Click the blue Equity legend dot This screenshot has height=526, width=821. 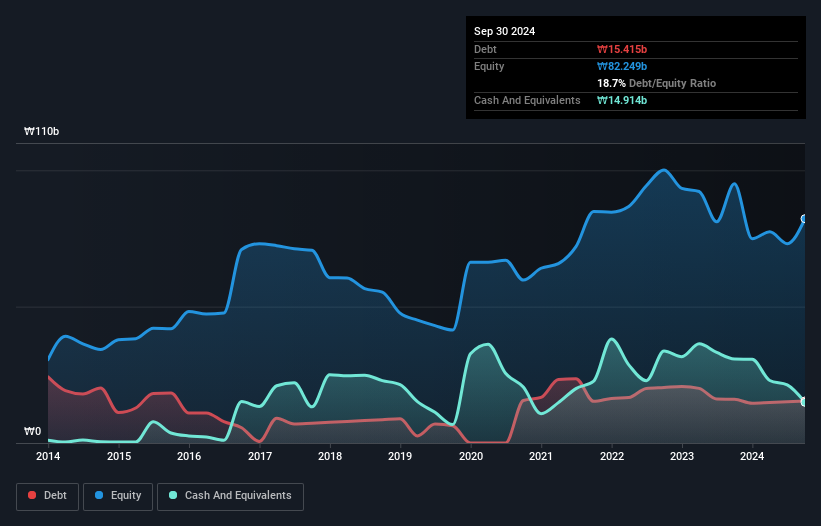coord(99,495)
